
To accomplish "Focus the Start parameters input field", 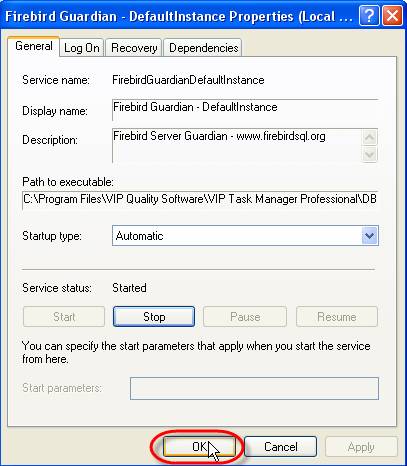I will (x=254, y=388).
